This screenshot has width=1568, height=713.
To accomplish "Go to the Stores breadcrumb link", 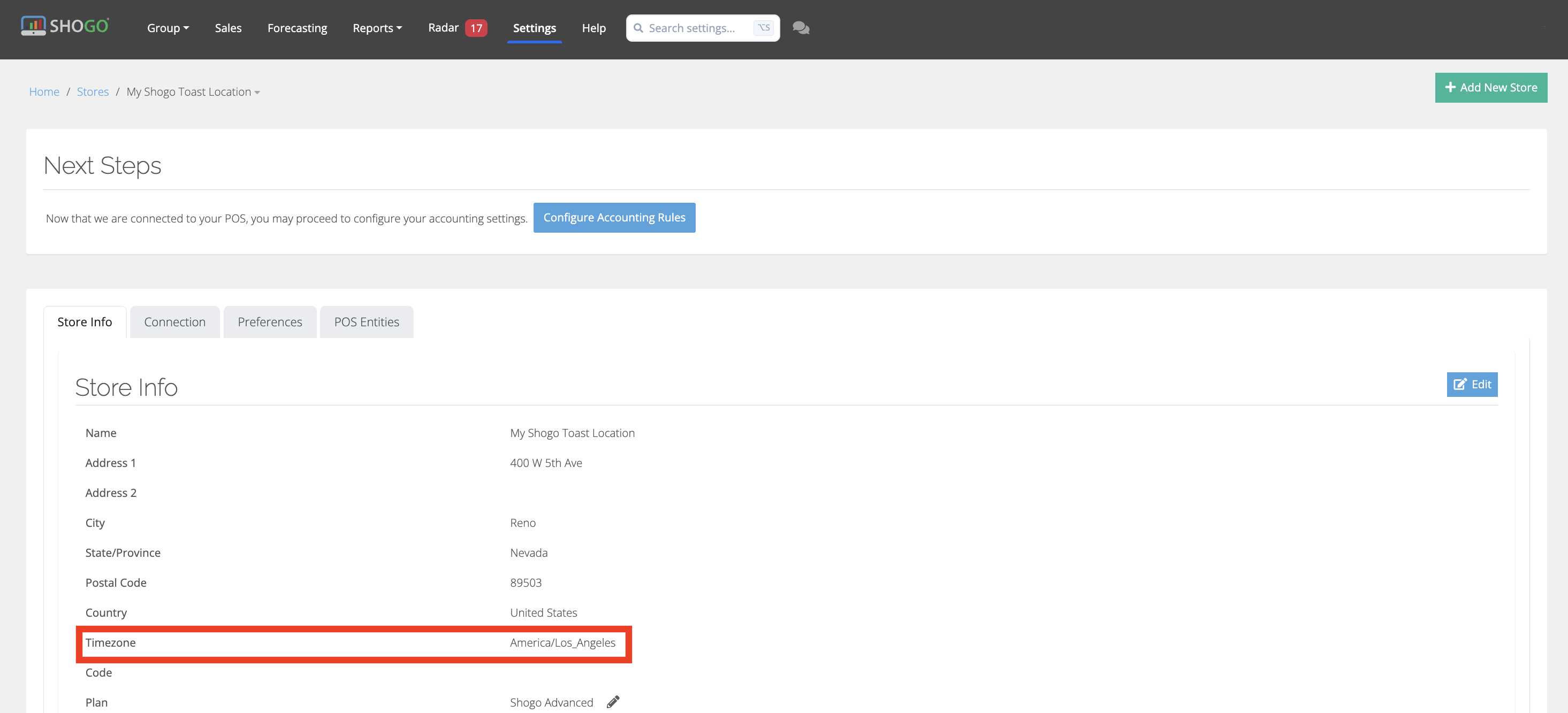I will point(93,92).
